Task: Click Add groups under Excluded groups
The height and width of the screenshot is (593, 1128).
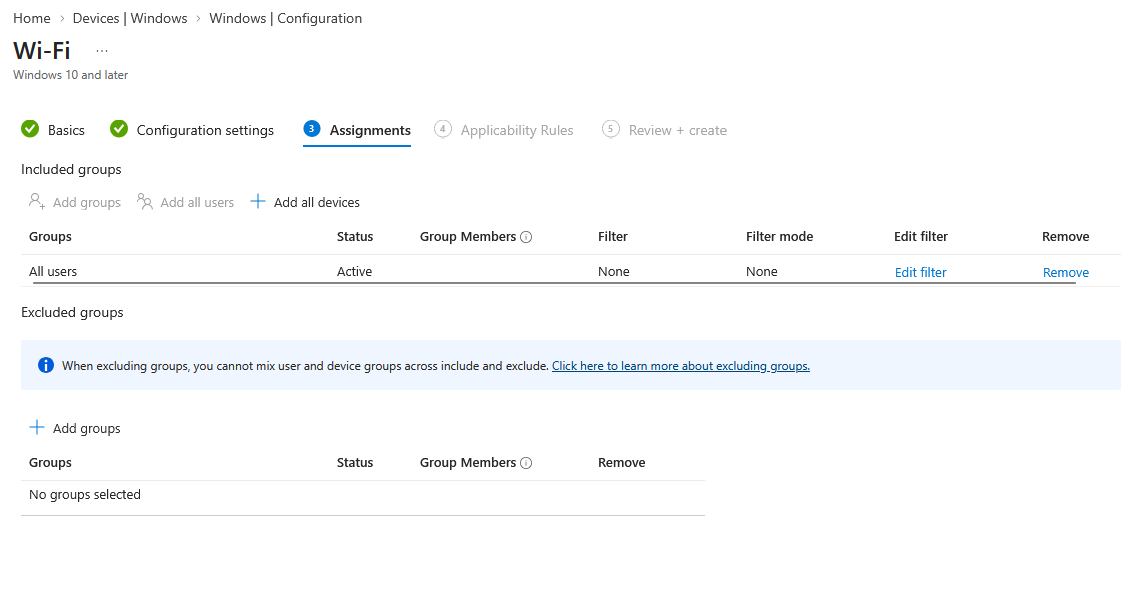Action: 75,428
